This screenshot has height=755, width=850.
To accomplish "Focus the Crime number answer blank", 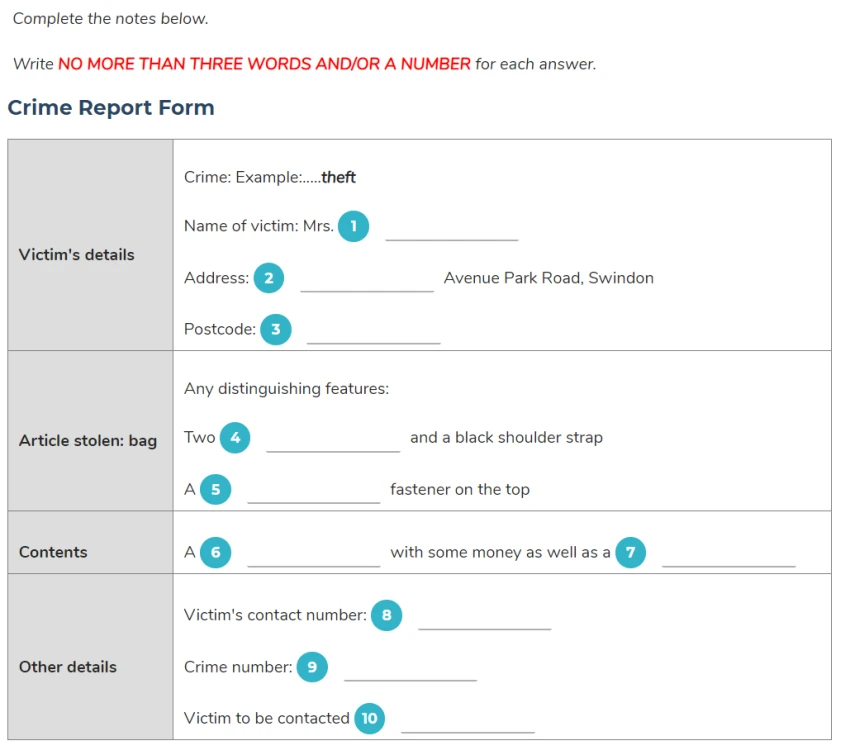I will coord(410,669).
